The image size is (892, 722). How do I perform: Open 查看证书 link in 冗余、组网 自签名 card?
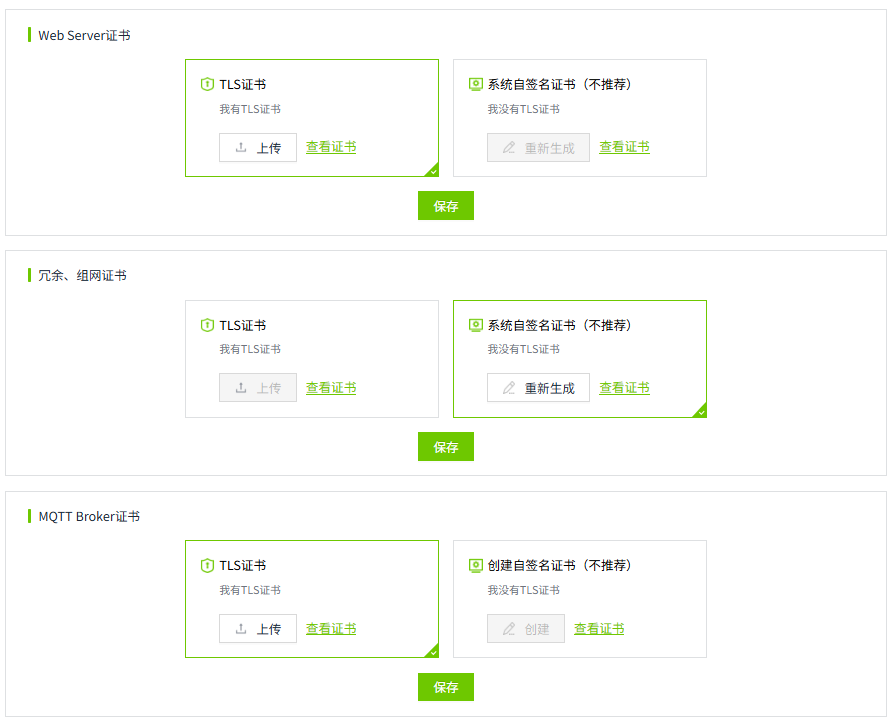624,388
